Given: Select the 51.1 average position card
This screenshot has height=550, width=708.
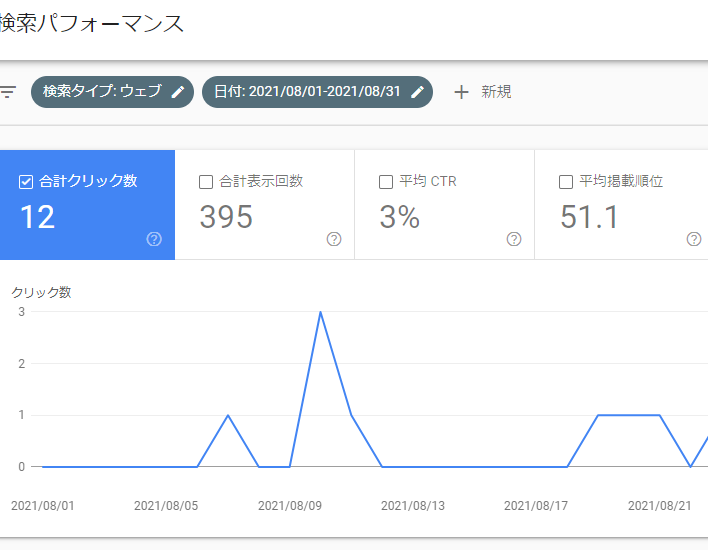Looking at the screenshot, I should tap(621, 205).
